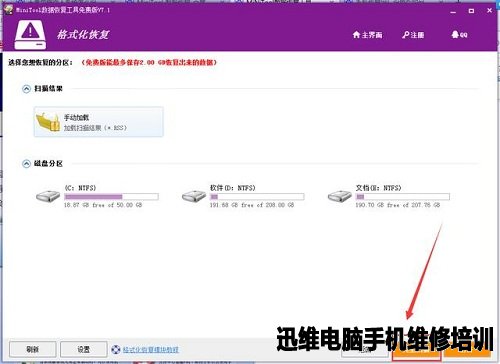Click the C: drive disk icon
Viewport: 500px width, 364px height.
[x=48, y=196]
